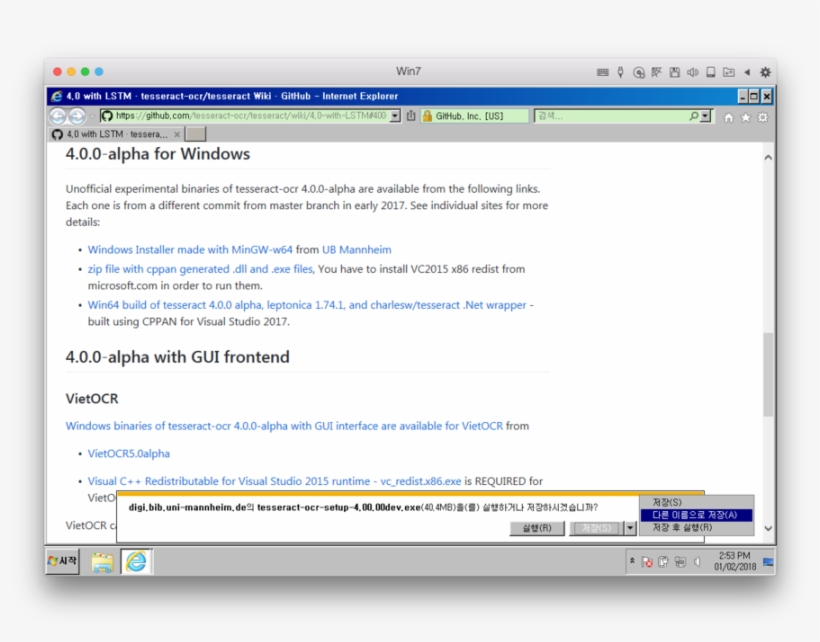The image size is (820, 642).
Task: Click the sound speaker icon in VM toolbar
Action: click(x=692, y=72)
